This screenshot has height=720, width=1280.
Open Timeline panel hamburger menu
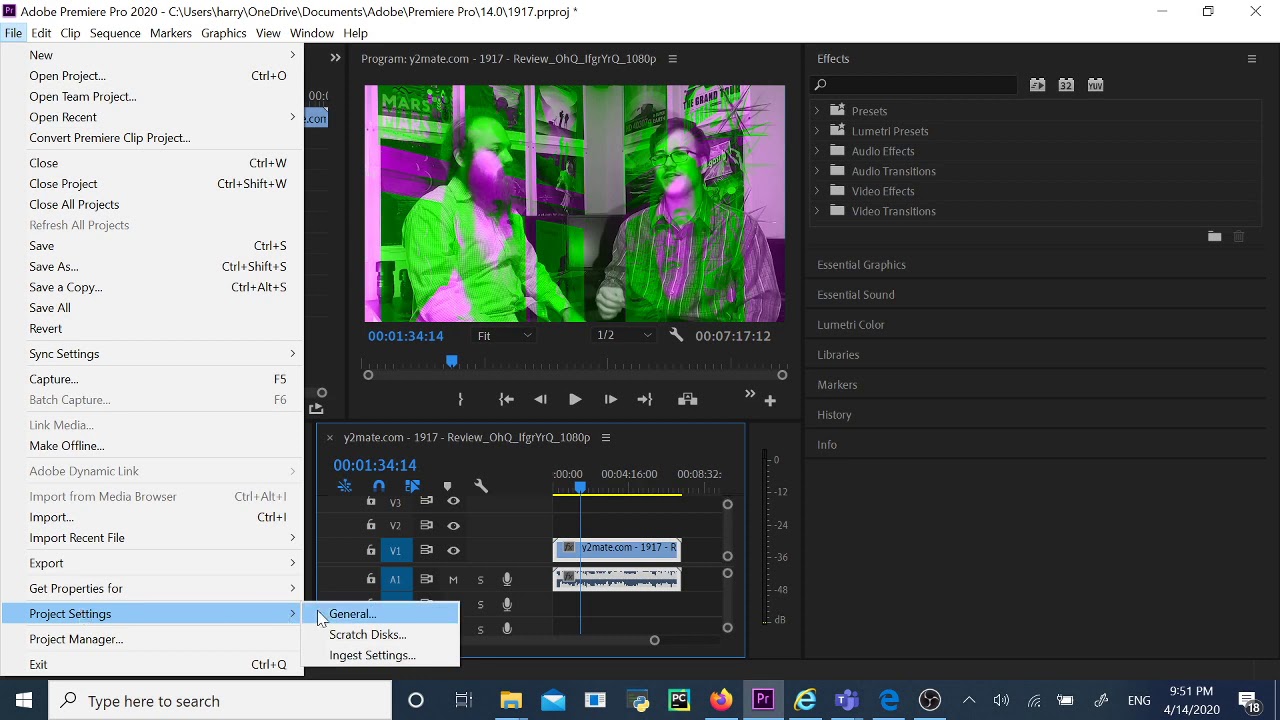606,438
